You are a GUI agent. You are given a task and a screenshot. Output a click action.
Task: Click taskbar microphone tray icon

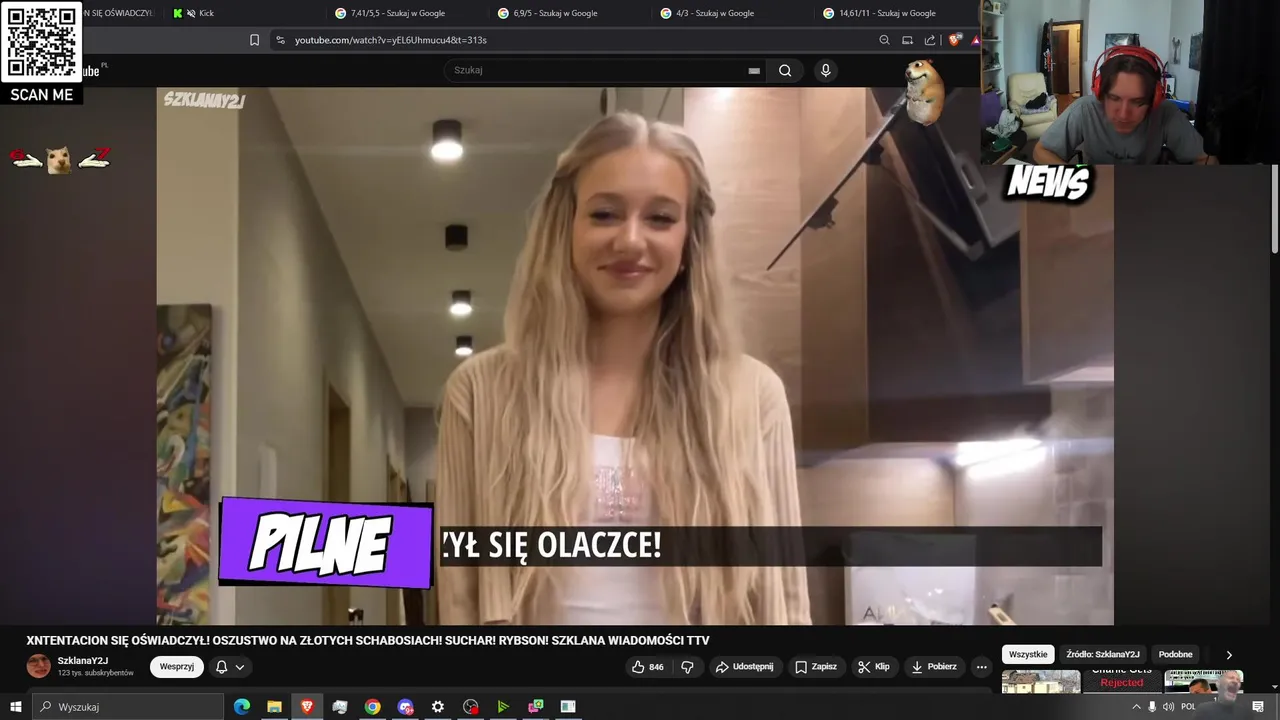point(1152,706)
